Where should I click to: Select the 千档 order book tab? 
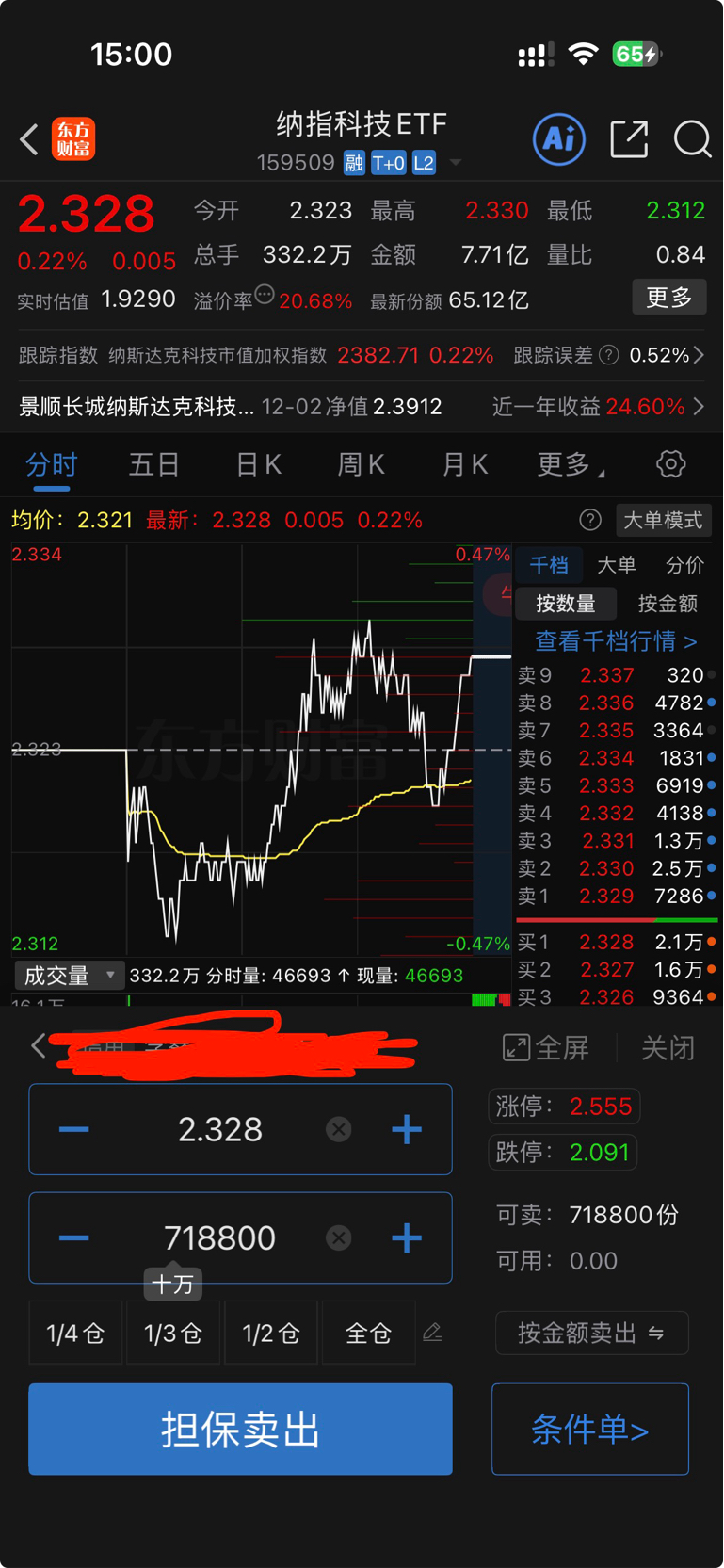[x=549, y=565]
